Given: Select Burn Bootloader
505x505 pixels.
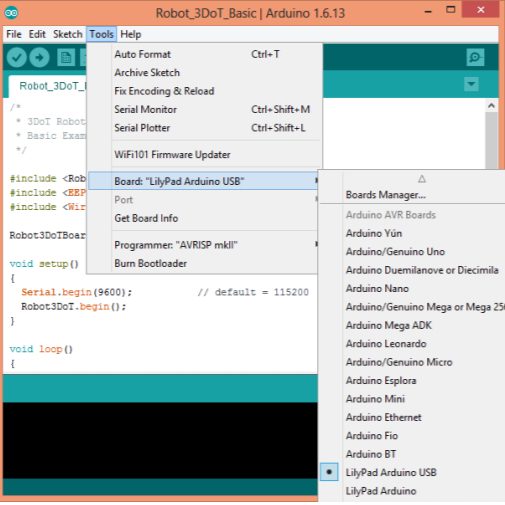Looking at the screenshot, I should coord(203,263).
